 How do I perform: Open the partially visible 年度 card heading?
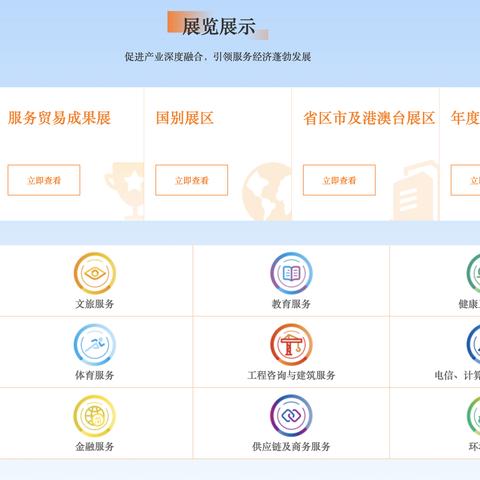pos(465,118)
